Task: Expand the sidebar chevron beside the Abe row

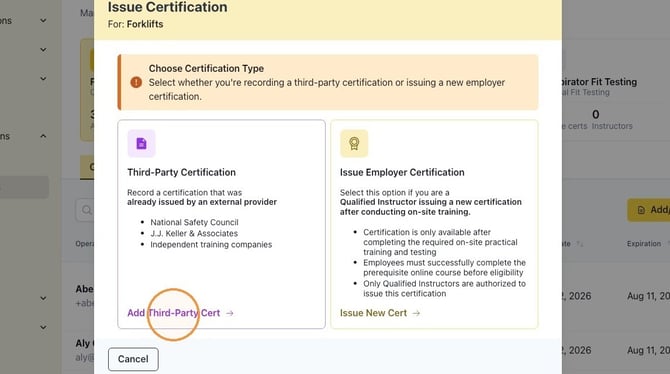Action: [x=43, y=298]
